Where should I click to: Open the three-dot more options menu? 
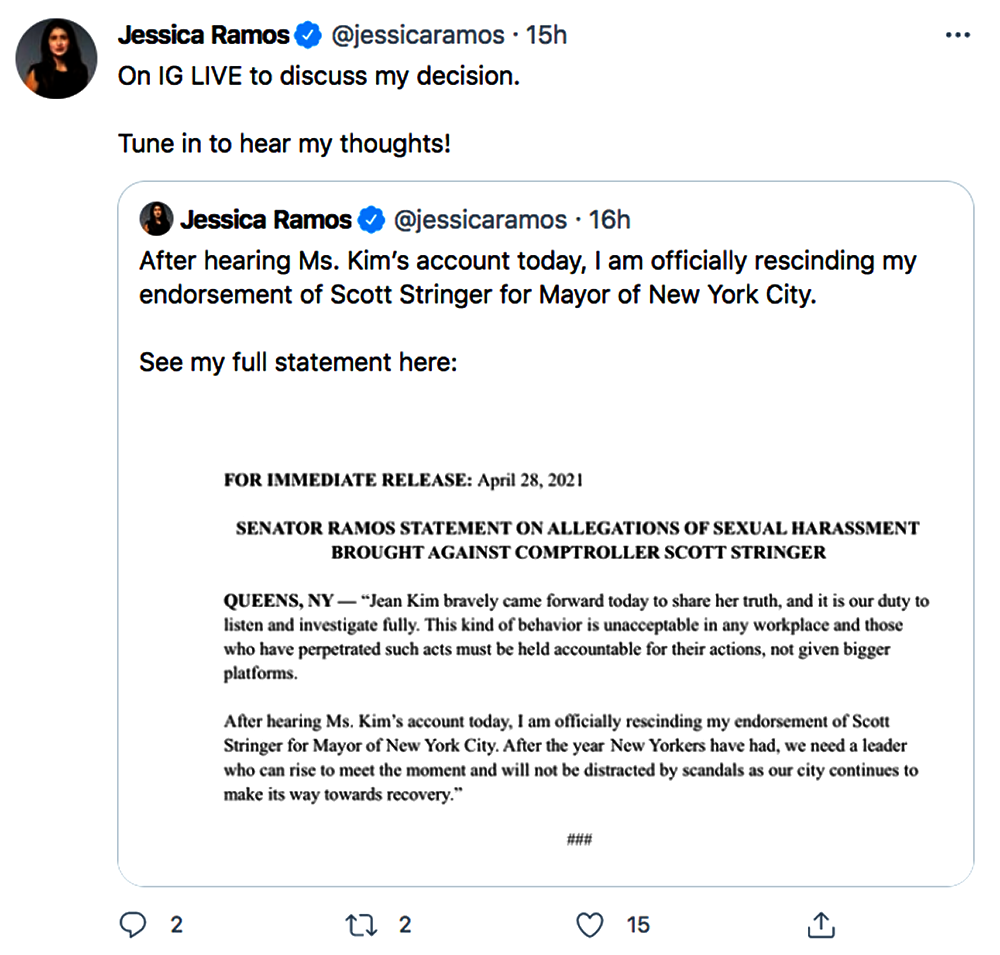tap(957, 36)
